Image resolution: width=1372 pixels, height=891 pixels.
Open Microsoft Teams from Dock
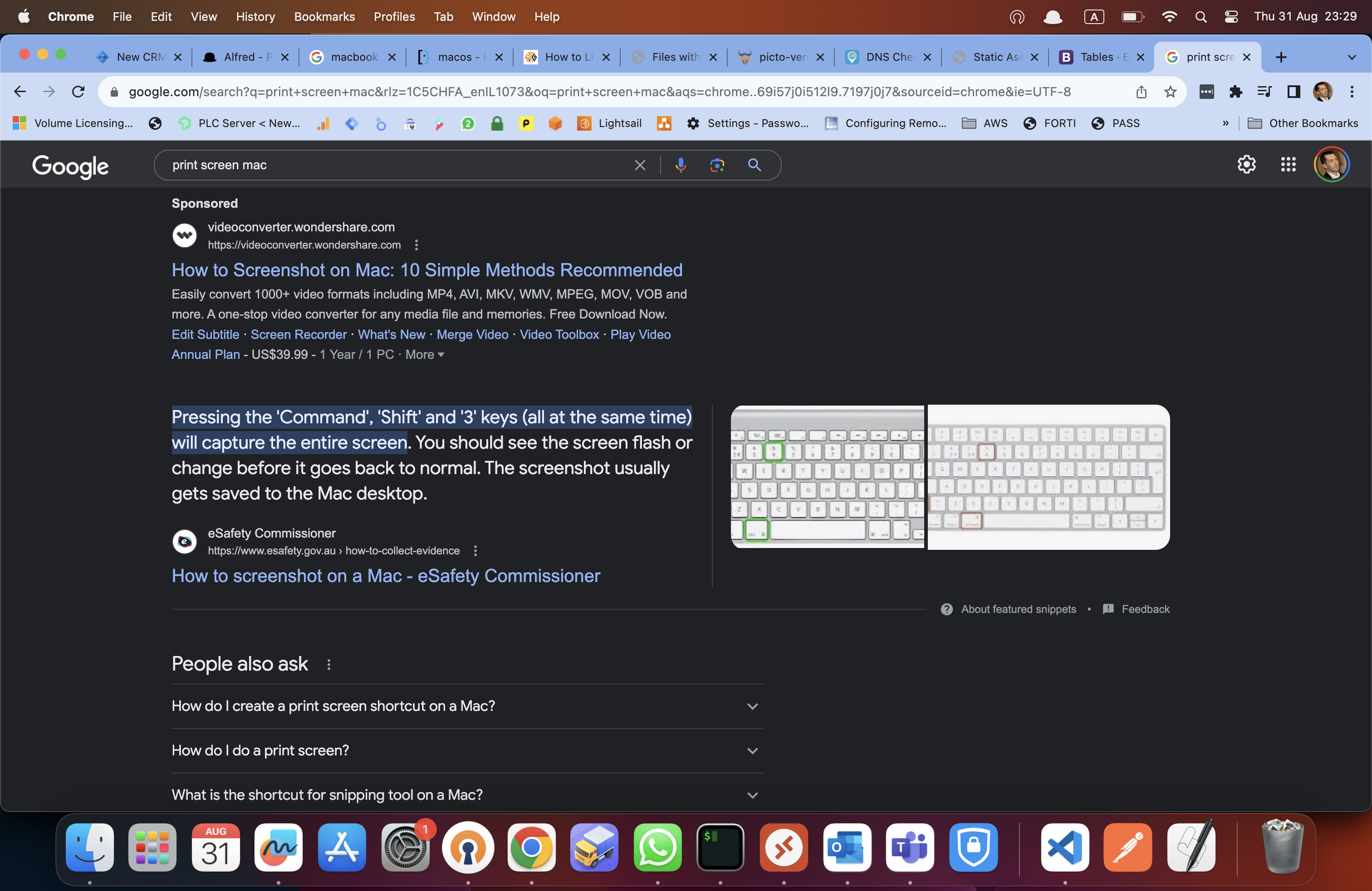(910, 847)
